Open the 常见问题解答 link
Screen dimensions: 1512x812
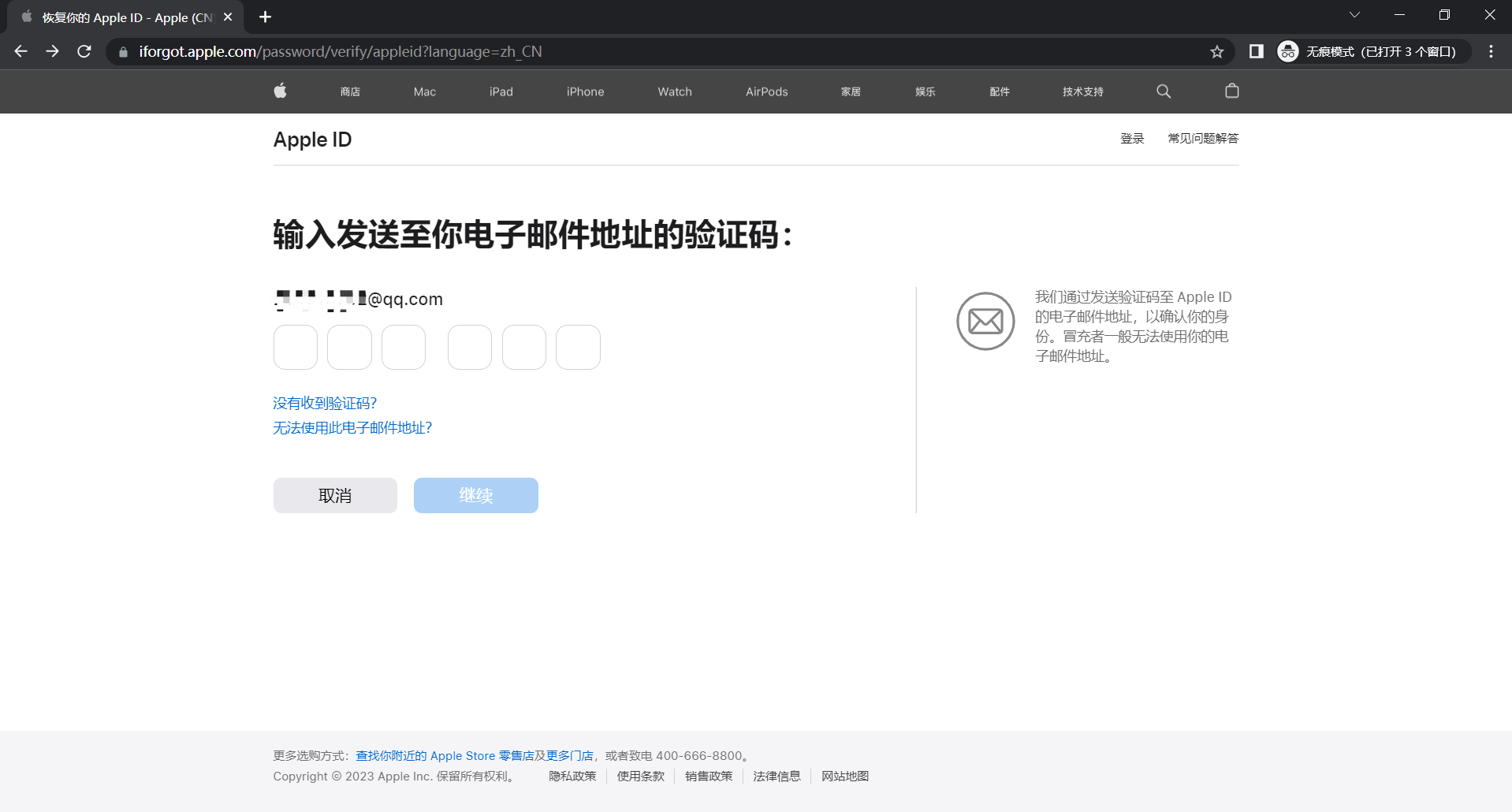click(x=1203, y=138)
